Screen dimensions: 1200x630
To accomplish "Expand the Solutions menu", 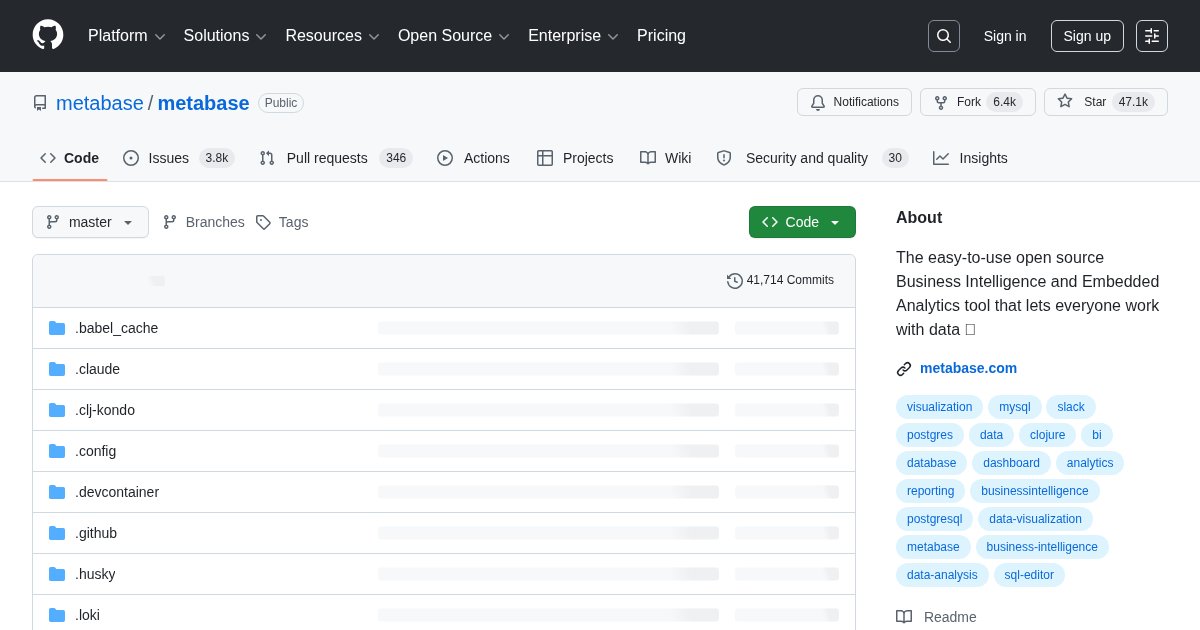I will point(225,36).
